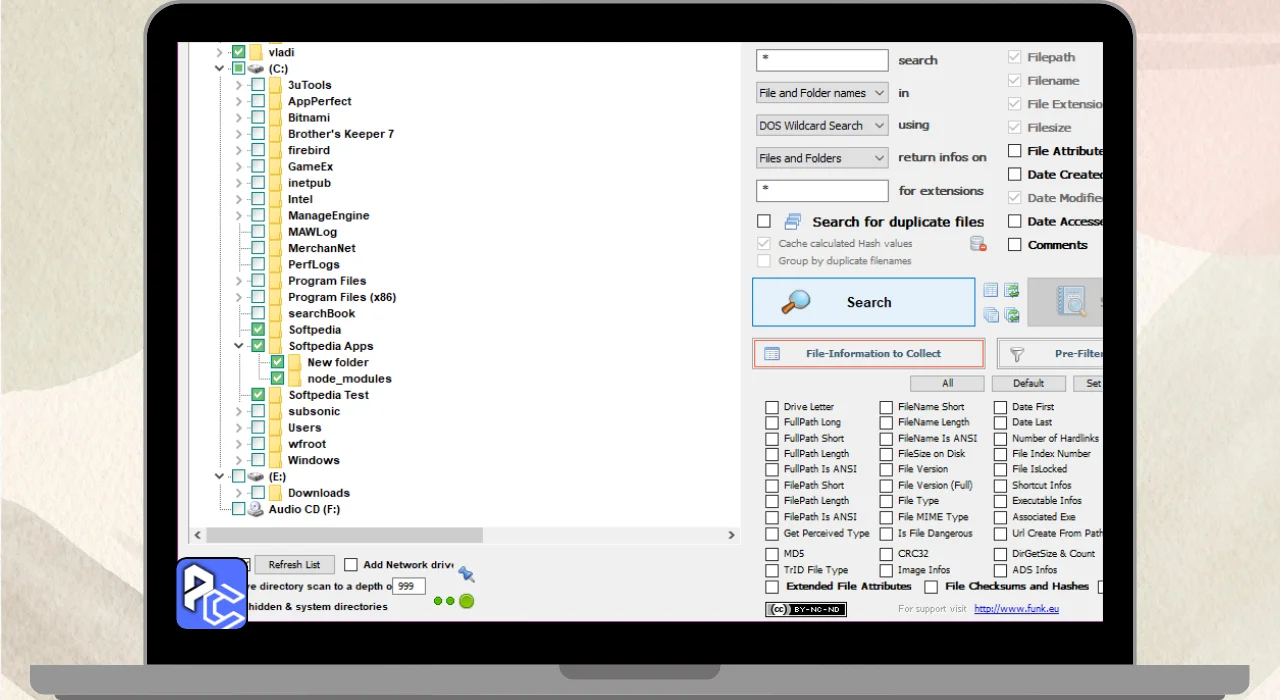Viewport: 1280px width, 700px height.
Task: Click the folder icon of Softpedia Test
Action: coord(276,395)
